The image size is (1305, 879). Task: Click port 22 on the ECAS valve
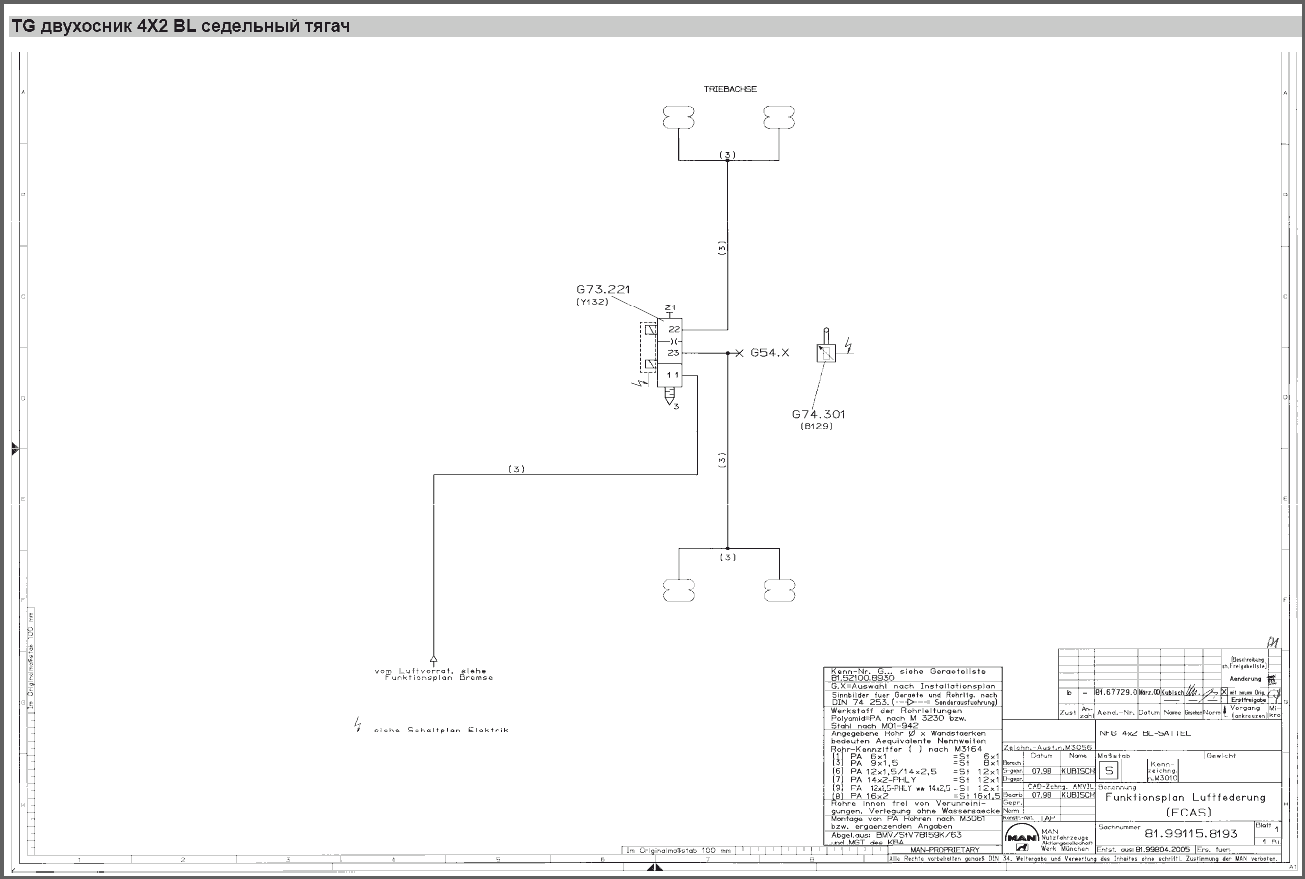pyautogui.click(x=673, y=329)
